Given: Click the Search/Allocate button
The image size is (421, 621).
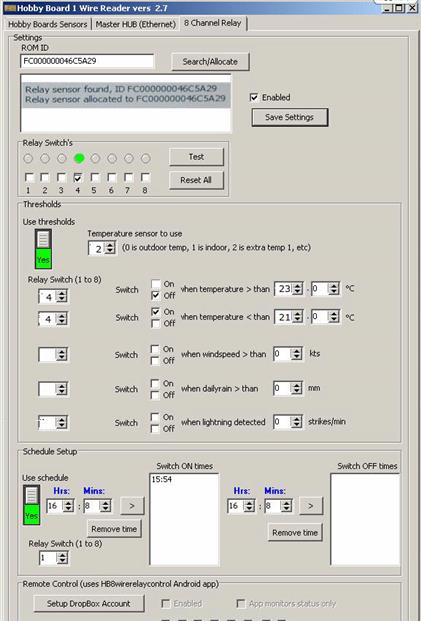Looking at the screenshot, I should [210, 62].
